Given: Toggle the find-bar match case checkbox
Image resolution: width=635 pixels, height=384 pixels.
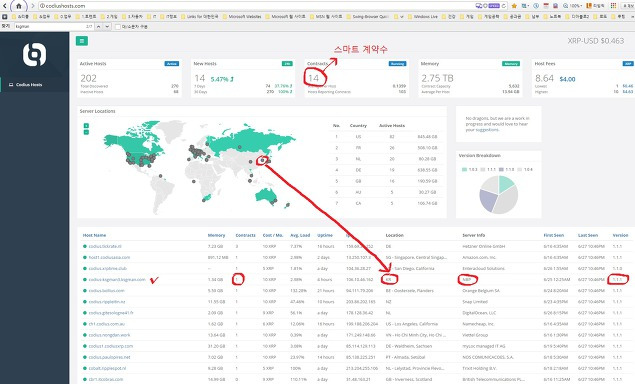Looking at the screenshot, I should (118, 27).
